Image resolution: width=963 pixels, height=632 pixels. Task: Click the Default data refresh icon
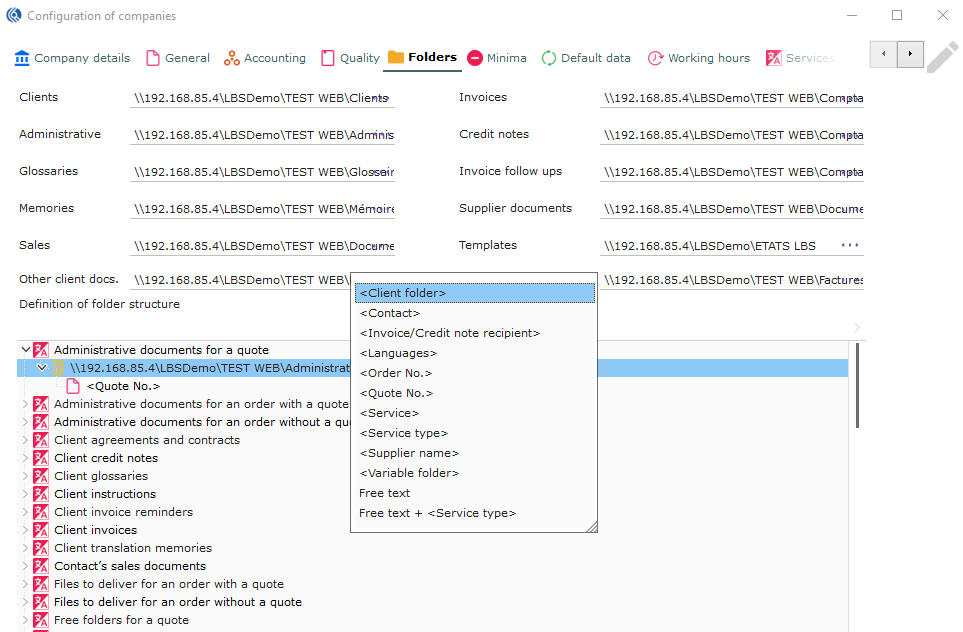[549, 58]
